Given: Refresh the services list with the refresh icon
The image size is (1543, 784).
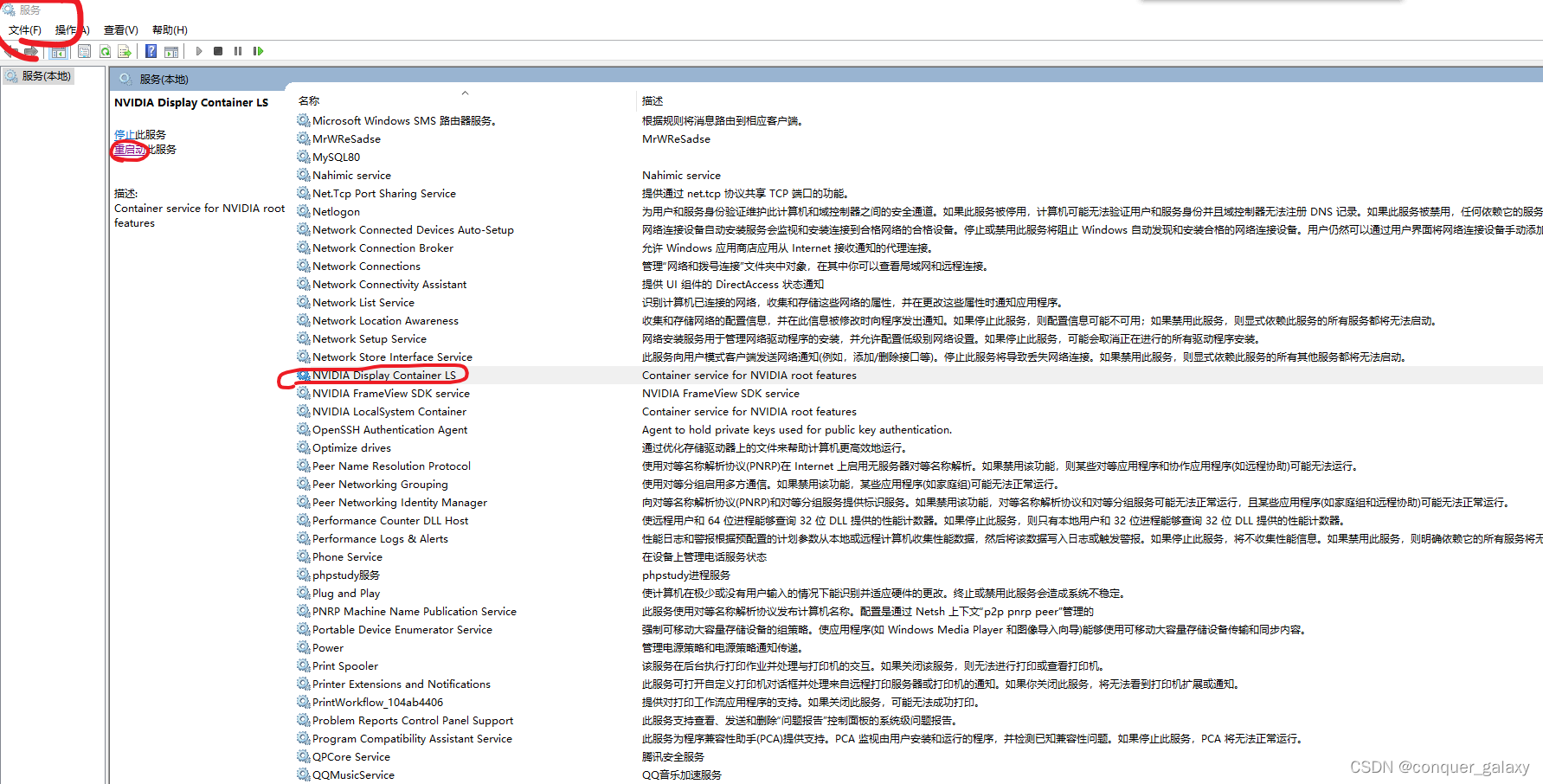Looking at the screenshot, I should click(105, 51).
